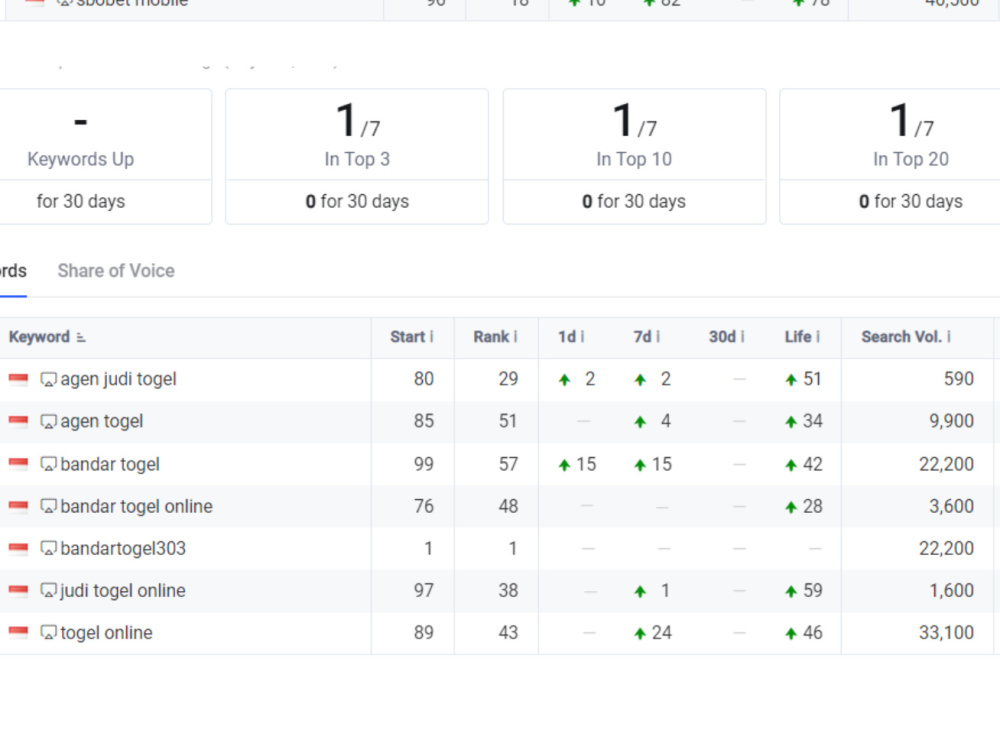This screenshot has height=750, width=1000.
Task: Sort by Keyword column sort icon
Action: pos(81,337)
